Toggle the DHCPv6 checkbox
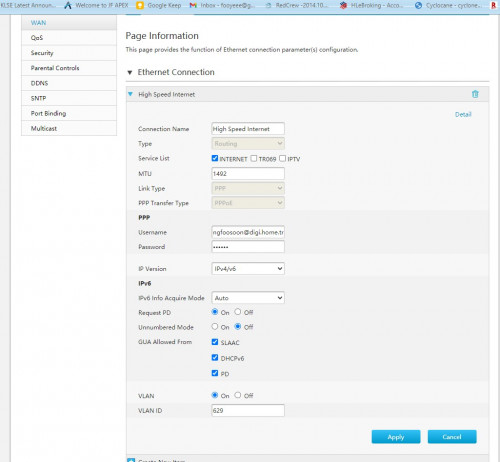 click(215, 358)
